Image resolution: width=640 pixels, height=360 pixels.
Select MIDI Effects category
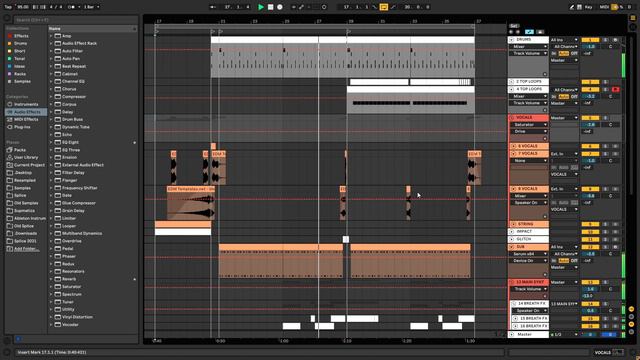[x=26, y=119]
